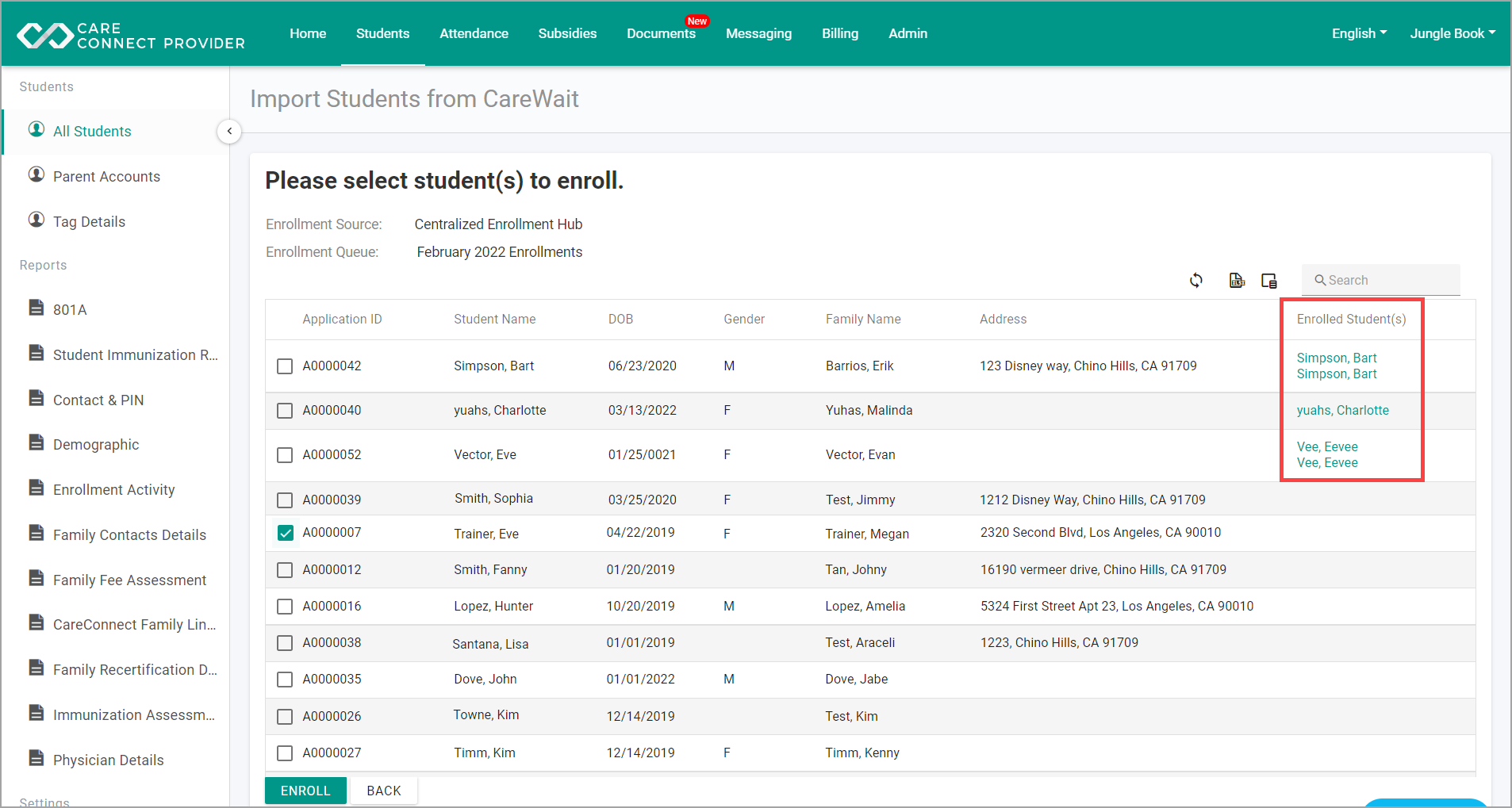
Task: Open the Jungle Book account dropdown
Action: 1453,33
